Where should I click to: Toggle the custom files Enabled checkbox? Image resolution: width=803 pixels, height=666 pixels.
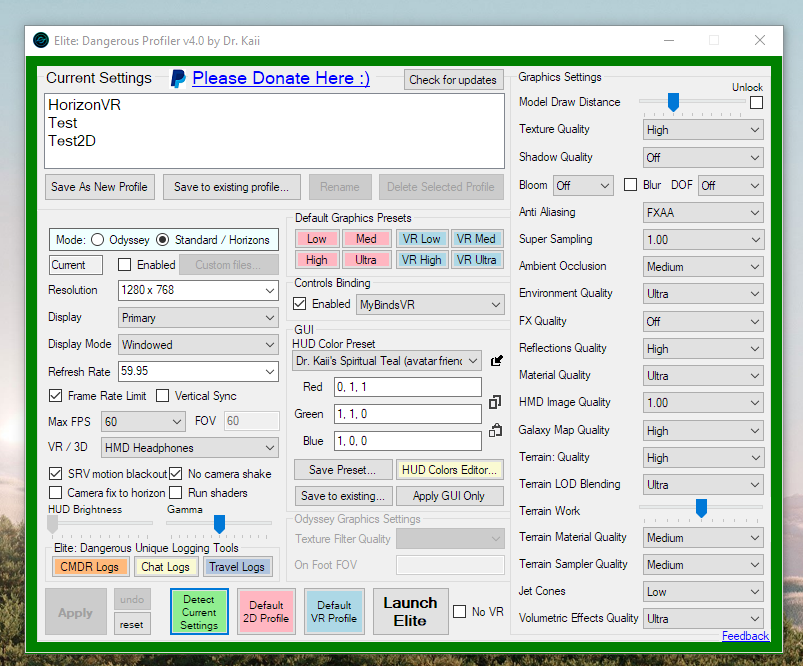click(124, 265)
